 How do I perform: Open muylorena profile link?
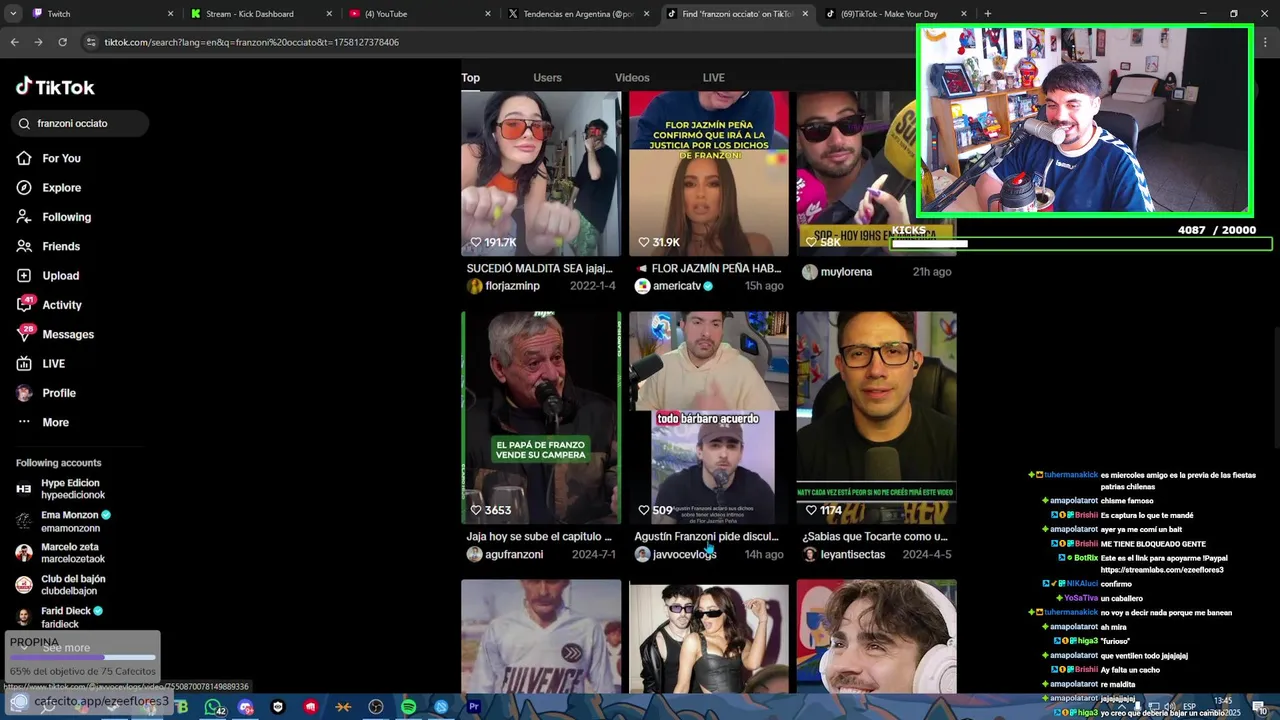point(837,272)
